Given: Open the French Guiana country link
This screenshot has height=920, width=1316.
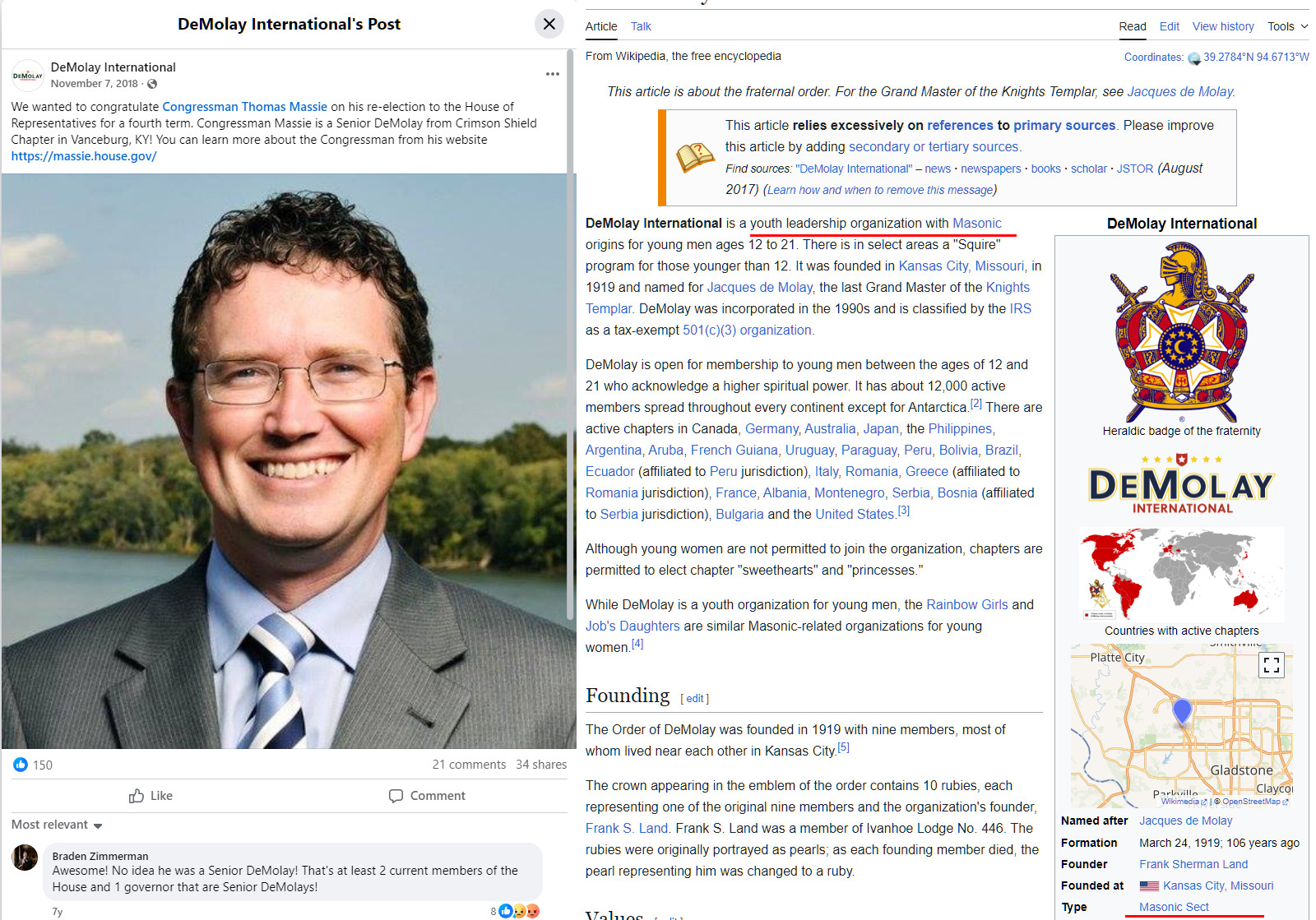Looking at the screenshot, I should pos(734,451).
